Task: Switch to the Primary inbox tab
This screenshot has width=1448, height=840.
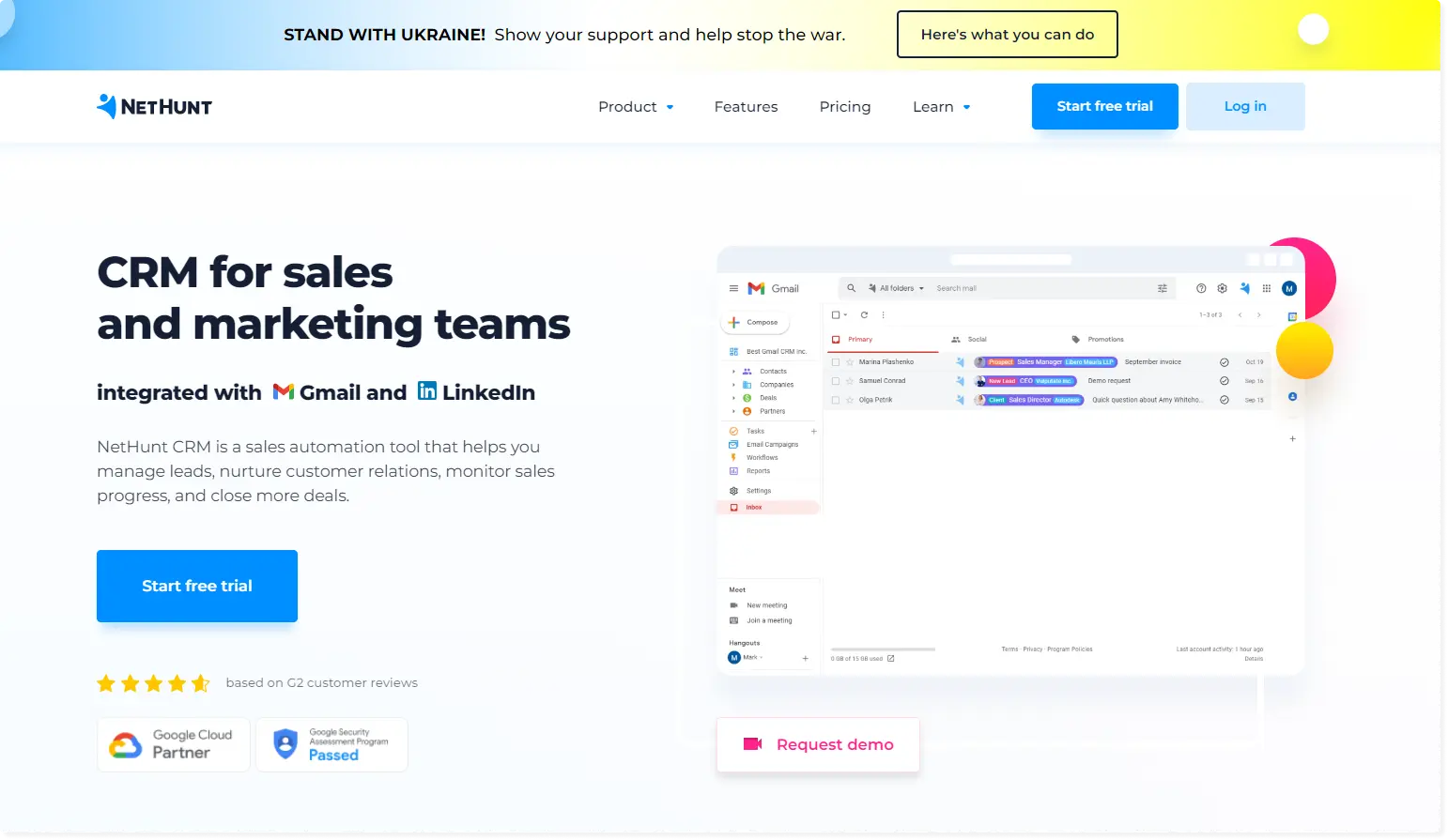Action: tap(881, 339)
